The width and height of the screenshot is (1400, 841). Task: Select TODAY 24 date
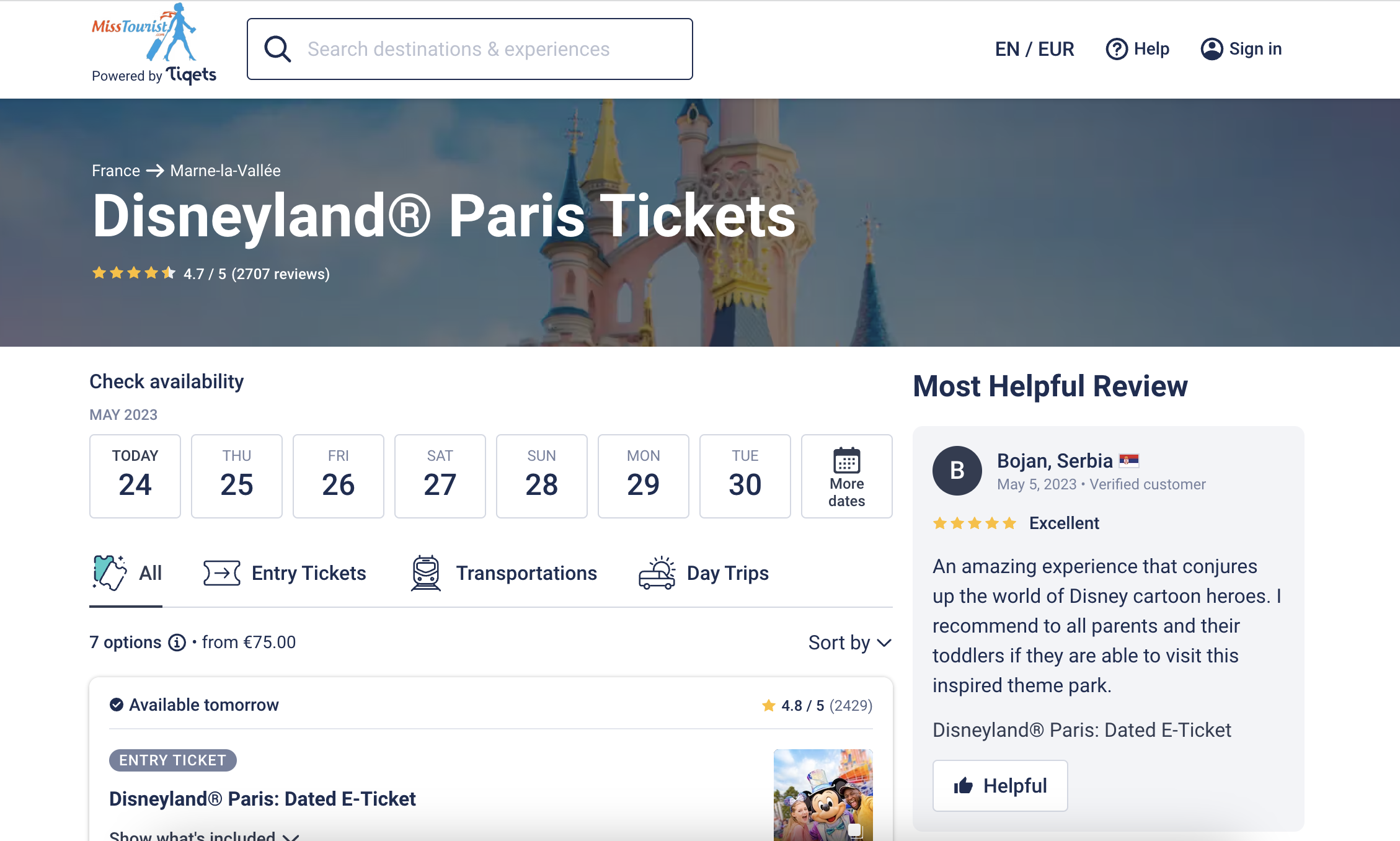click(135, 476)
